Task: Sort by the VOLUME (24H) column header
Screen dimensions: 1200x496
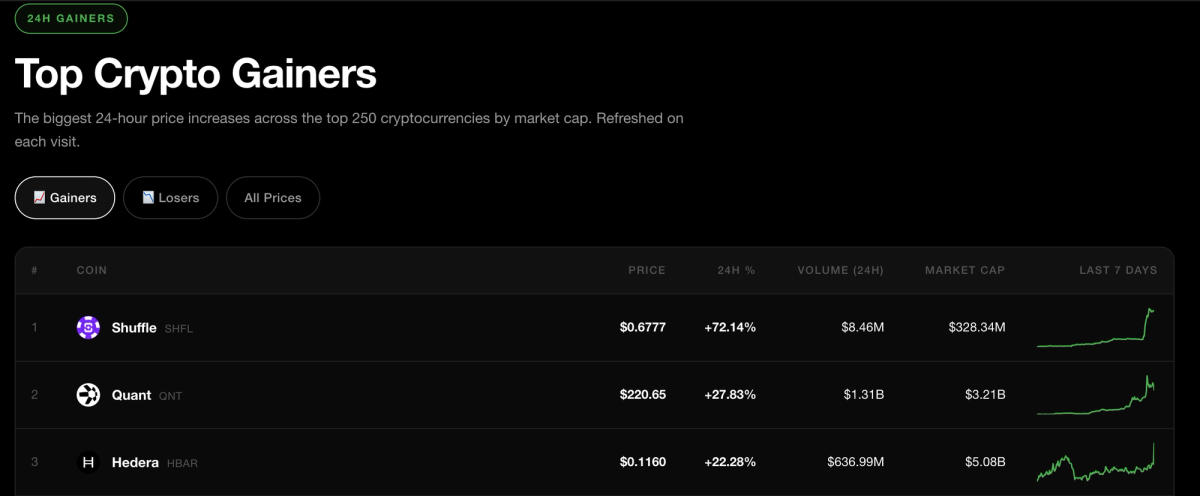Action: [x=840, y=270]
